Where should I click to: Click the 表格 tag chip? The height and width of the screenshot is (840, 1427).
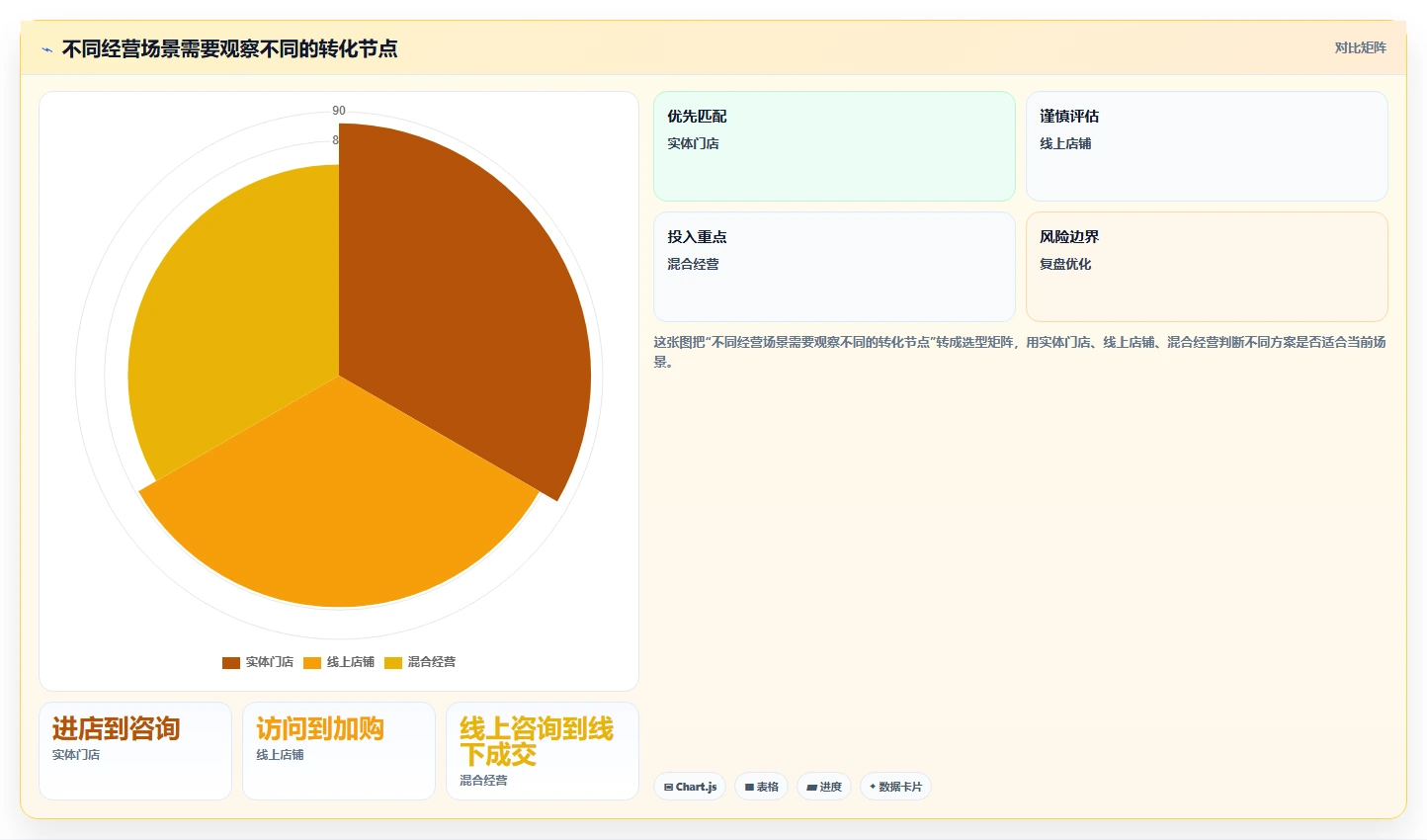tap(761, 787)
